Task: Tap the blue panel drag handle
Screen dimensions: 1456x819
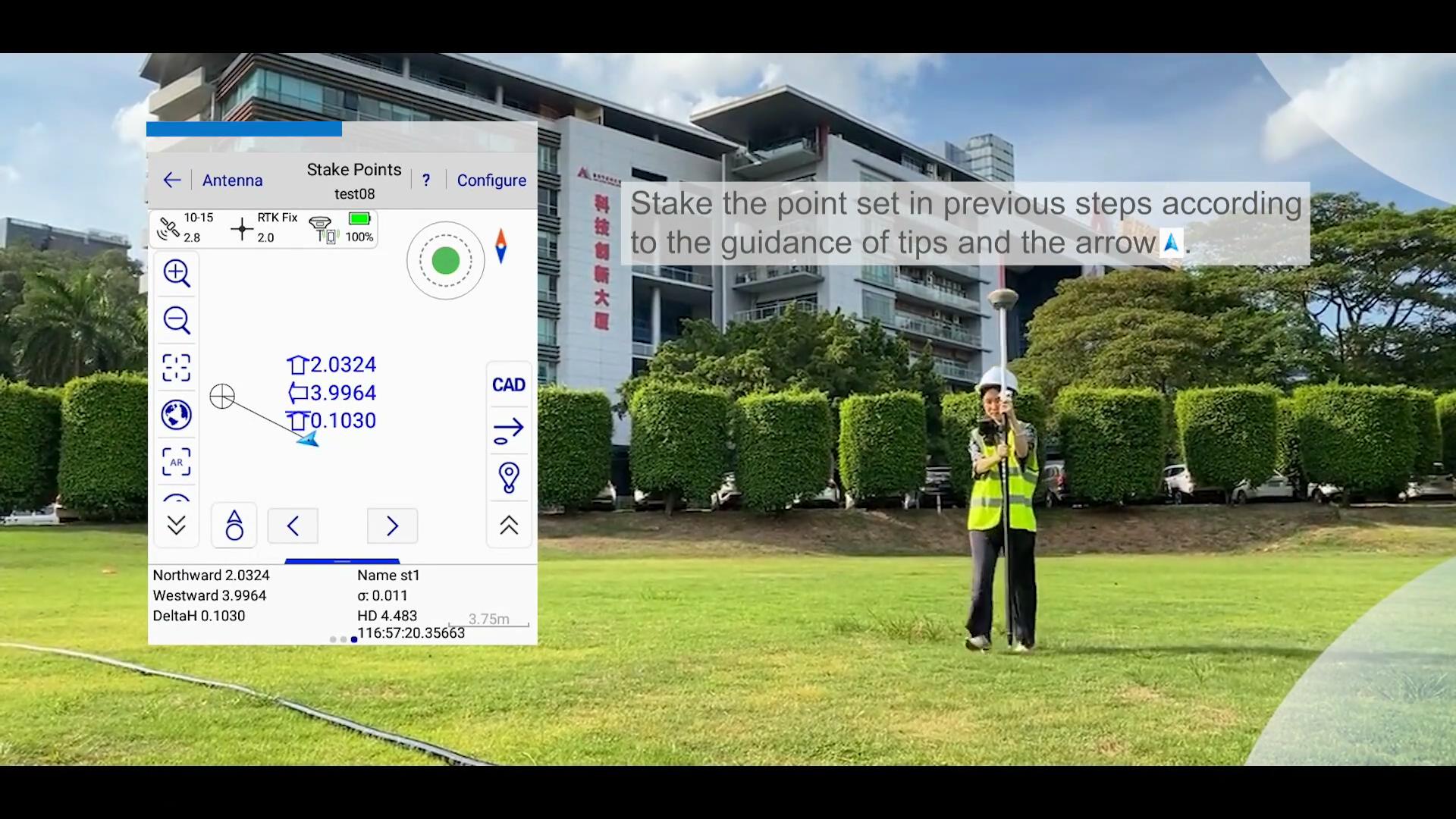Action: coord(342,561)
